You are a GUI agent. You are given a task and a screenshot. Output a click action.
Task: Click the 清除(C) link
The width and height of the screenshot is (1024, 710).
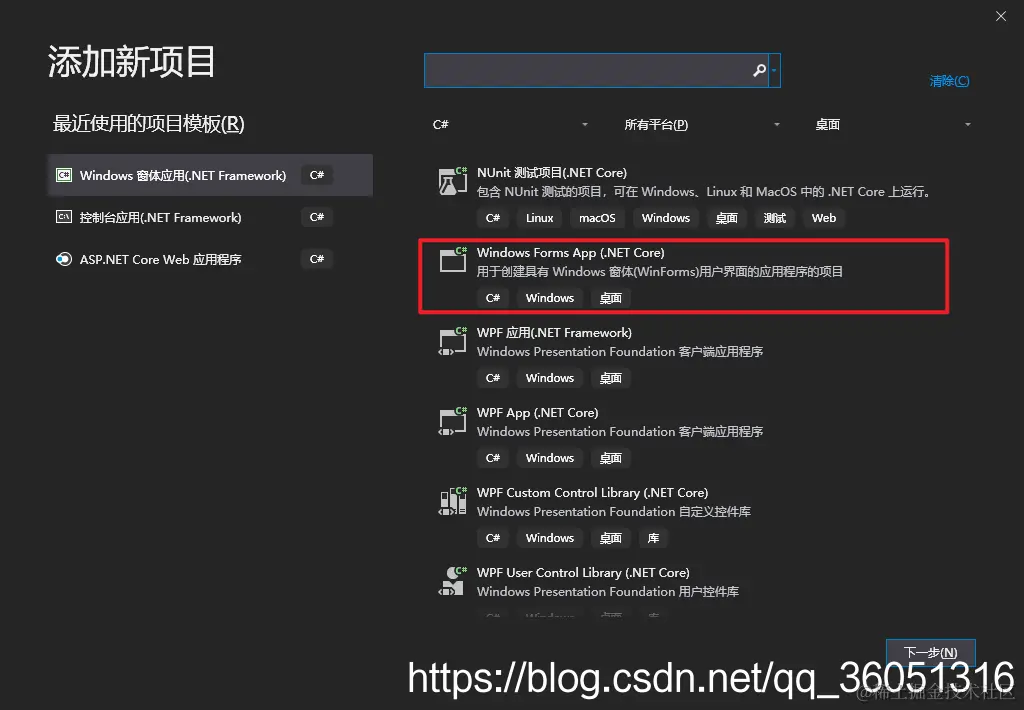point(948,80)
